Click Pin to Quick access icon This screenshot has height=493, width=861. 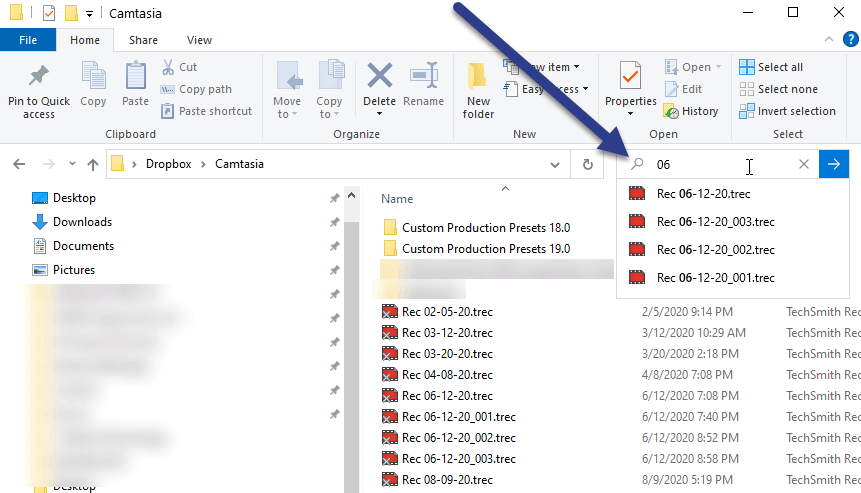tap(38, 76)
